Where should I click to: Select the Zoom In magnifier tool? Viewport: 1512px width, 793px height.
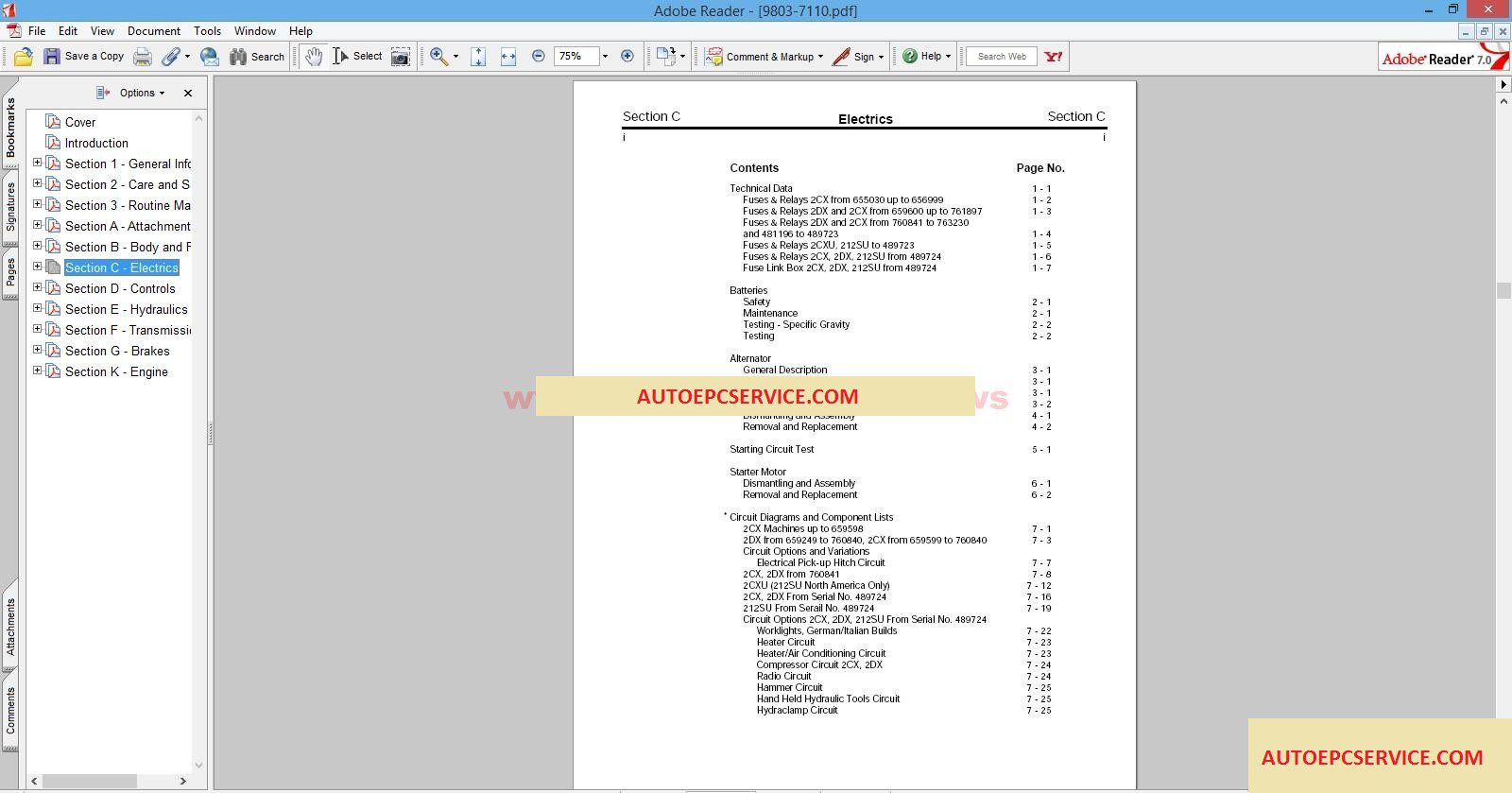[x=438, y=57]
